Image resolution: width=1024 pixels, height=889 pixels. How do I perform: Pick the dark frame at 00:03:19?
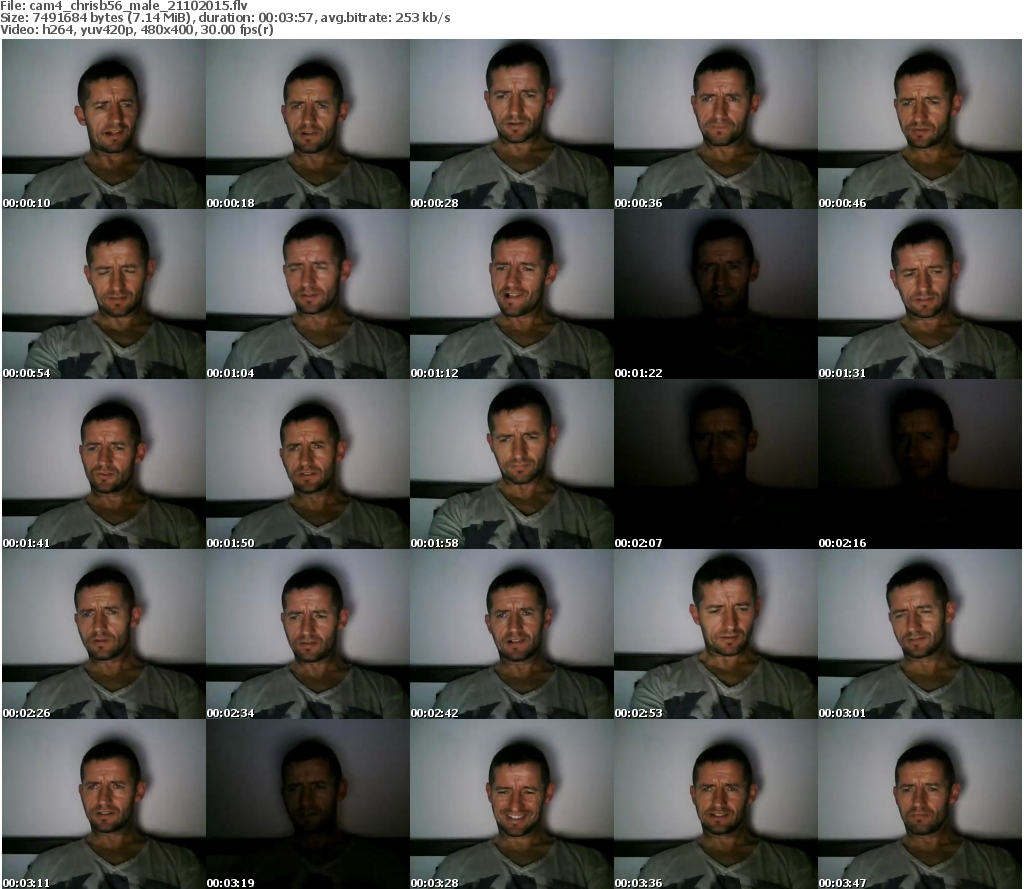(x=308, y=803)
